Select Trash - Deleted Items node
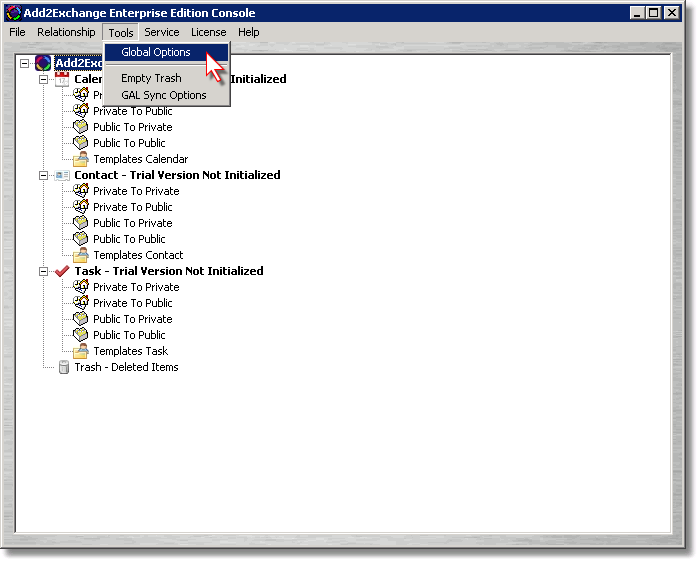 coord(126,368)
